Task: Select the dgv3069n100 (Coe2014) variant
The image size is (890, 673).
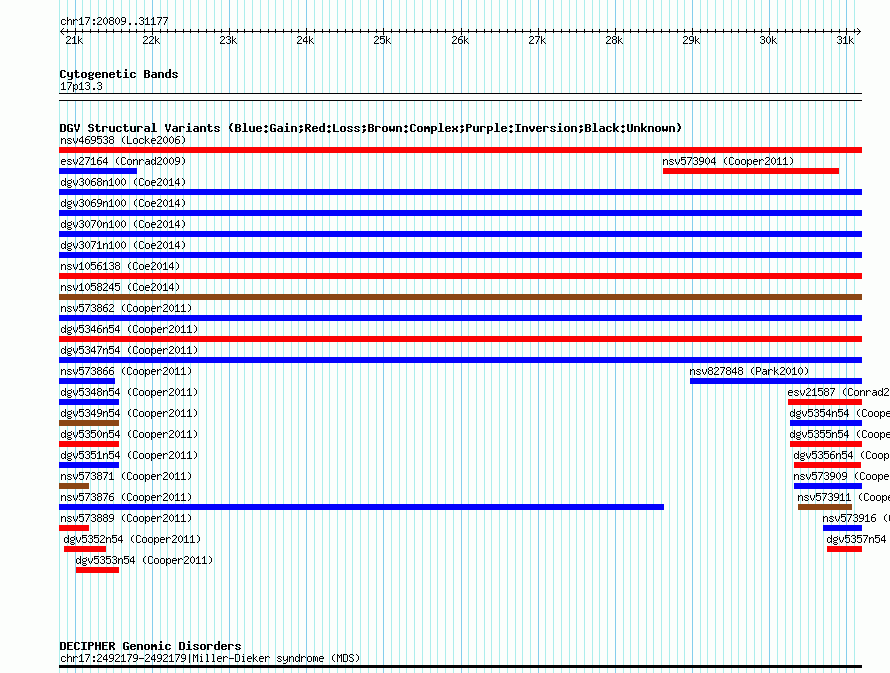Action: pyautogui.click(x=460, y=213)
